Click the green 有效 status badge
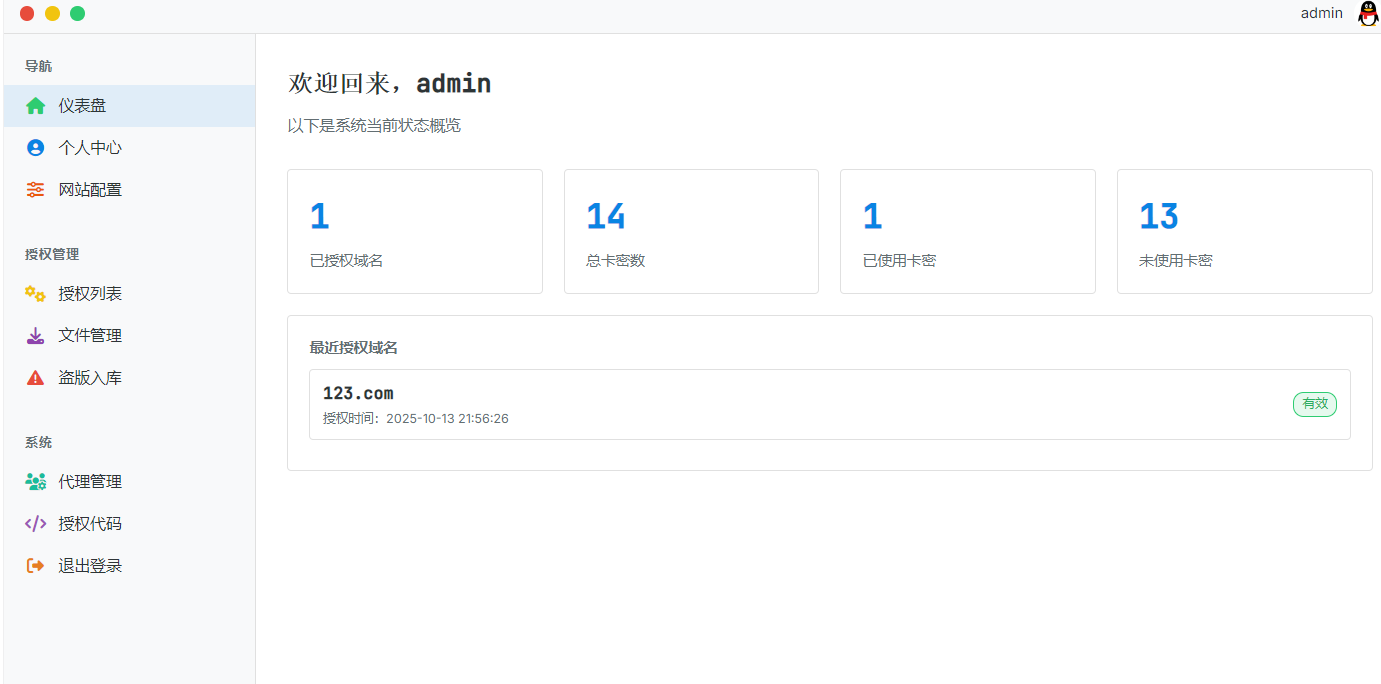The height and width of the screenshot is (684, 1381). click(x=1314, y=404)
